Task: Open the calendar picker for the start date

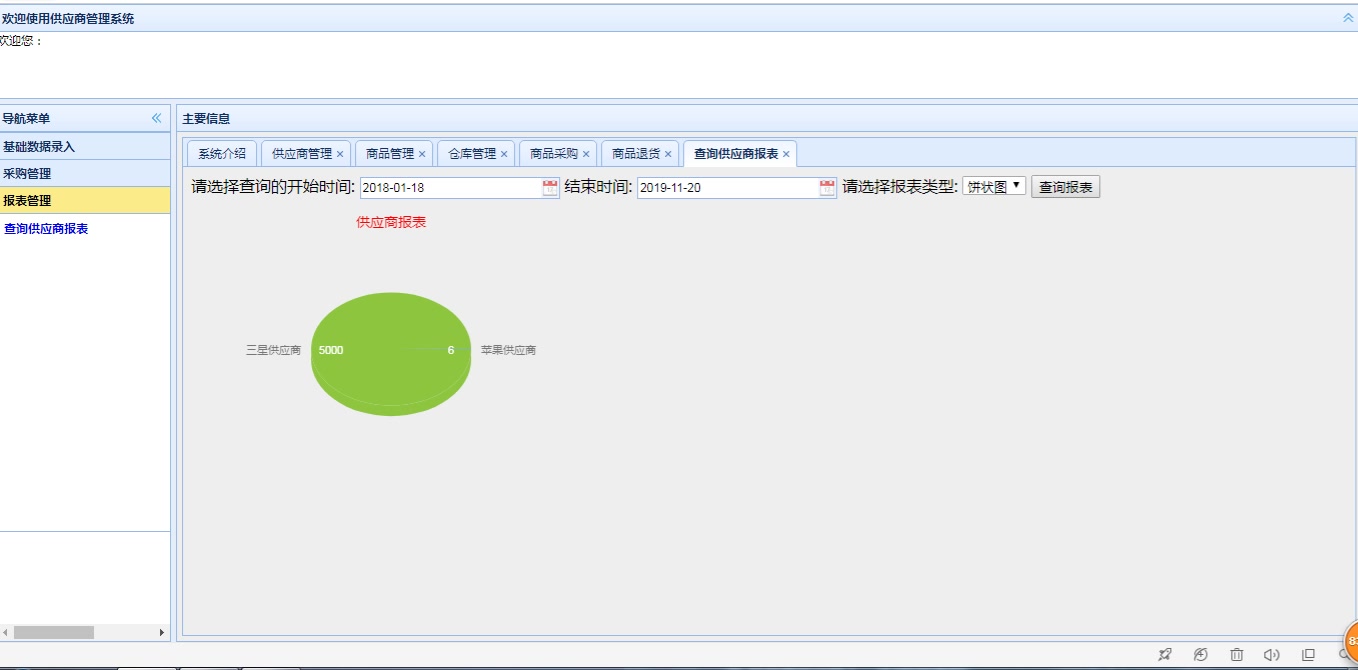Action: [x=549, y=186]
